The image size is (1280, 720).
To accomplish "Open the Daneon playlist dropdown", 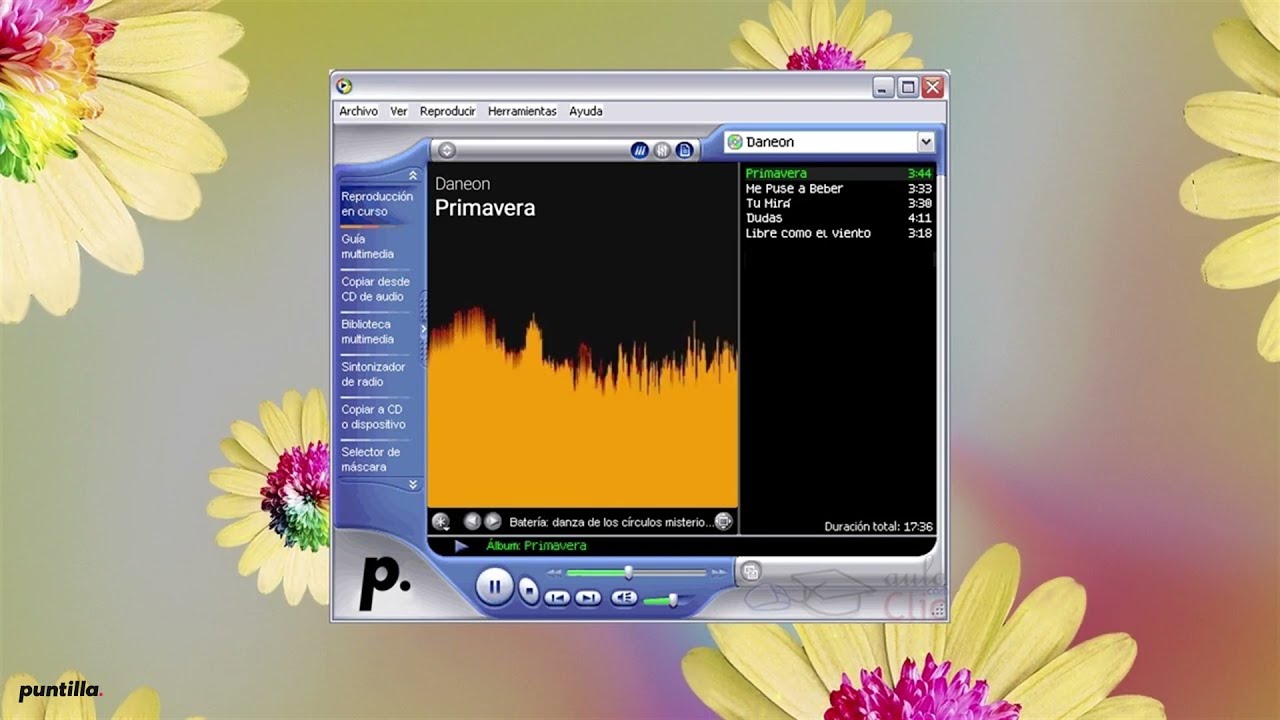I will click(x=925, y=142).
